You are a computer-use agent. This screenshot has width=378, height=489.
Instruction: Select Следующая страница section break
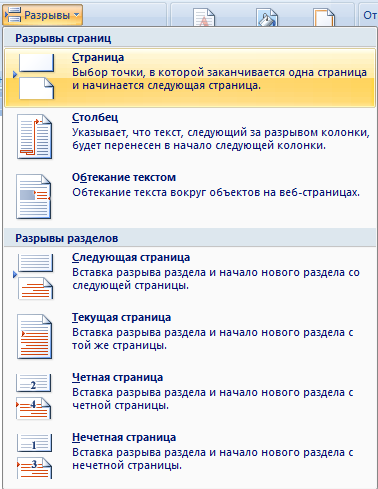[190, 277]
